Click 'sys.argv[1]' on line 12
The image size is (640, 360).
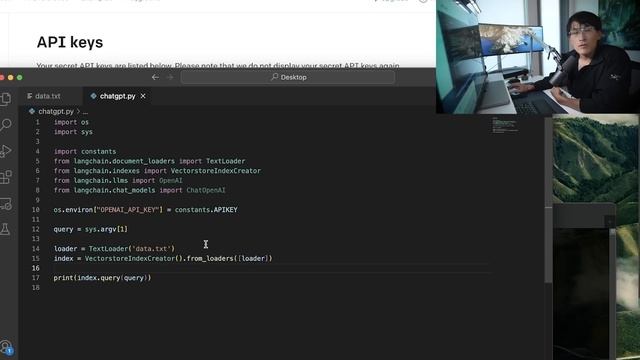[x=106, y=229]
